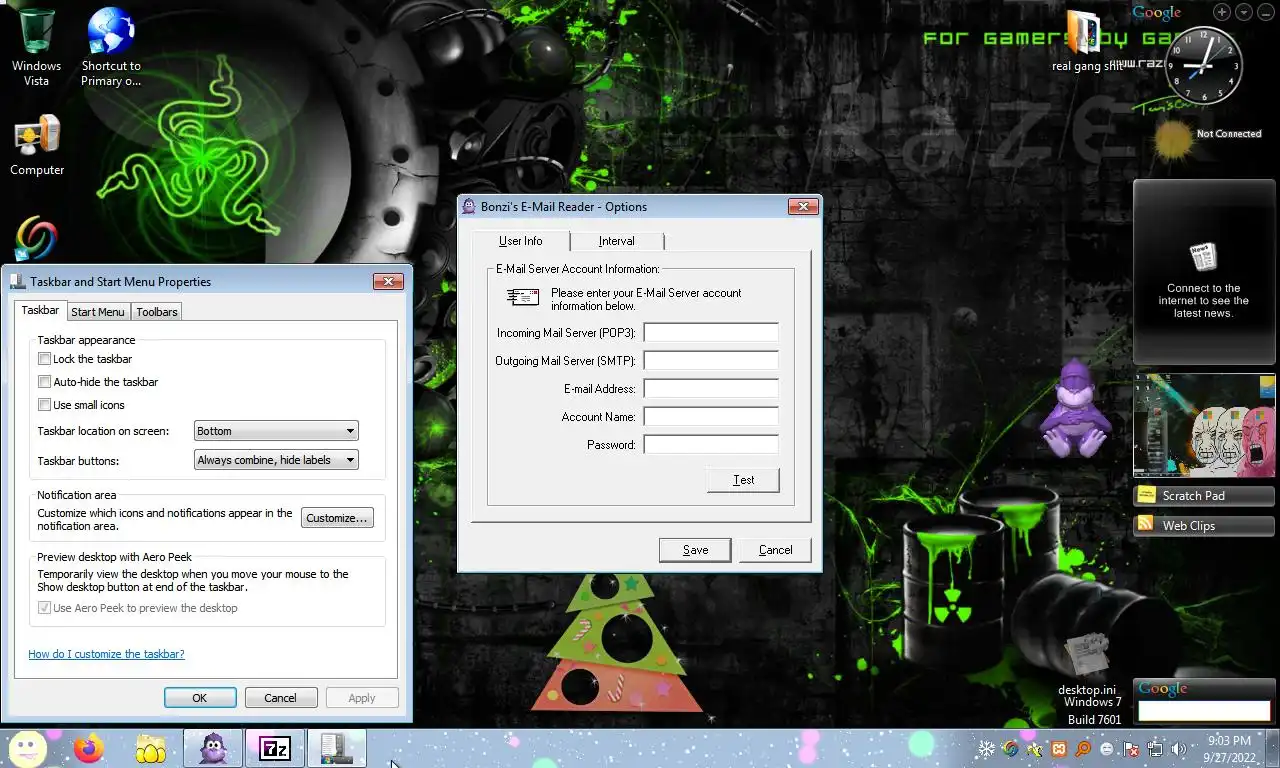Switch to 7-Zip taskbar button
The image size is (1280, 768).
275,748
